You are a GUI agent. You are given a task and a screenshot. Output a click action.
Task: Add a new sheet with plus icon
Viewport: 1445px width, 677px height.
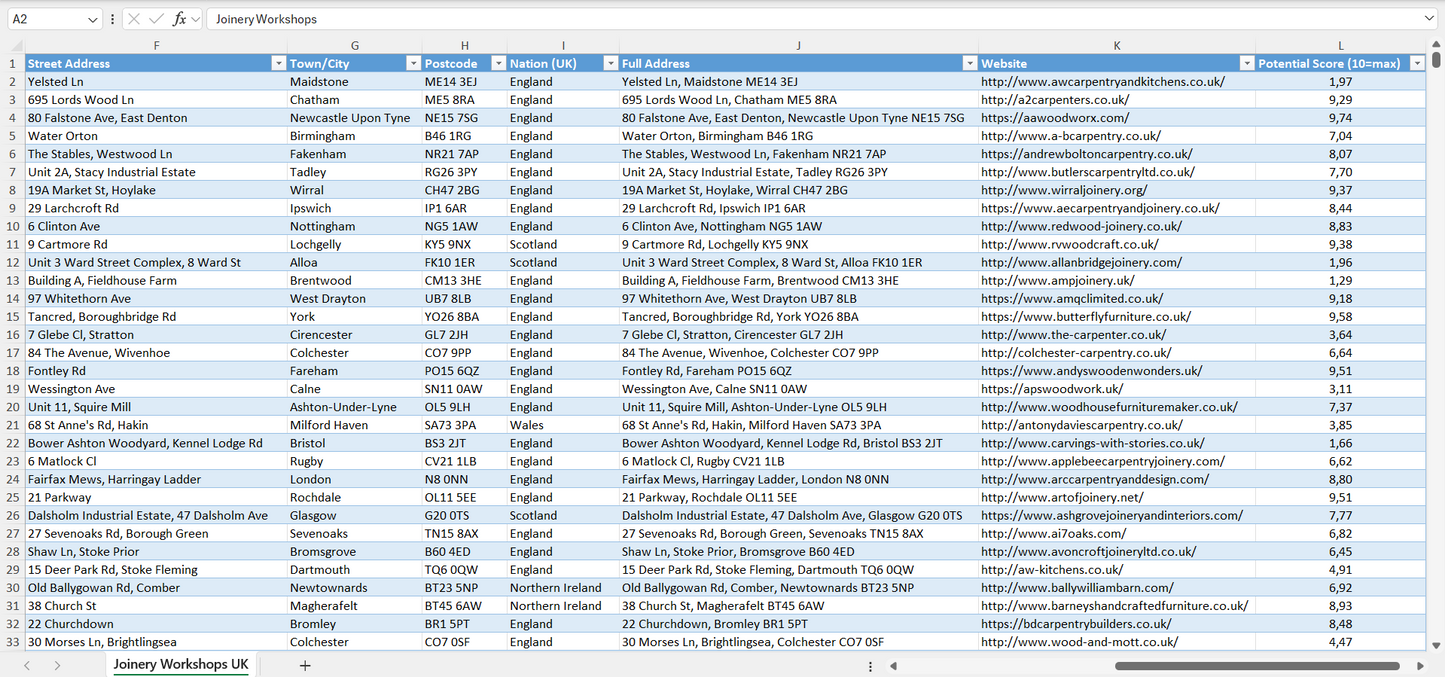point(305,665)
